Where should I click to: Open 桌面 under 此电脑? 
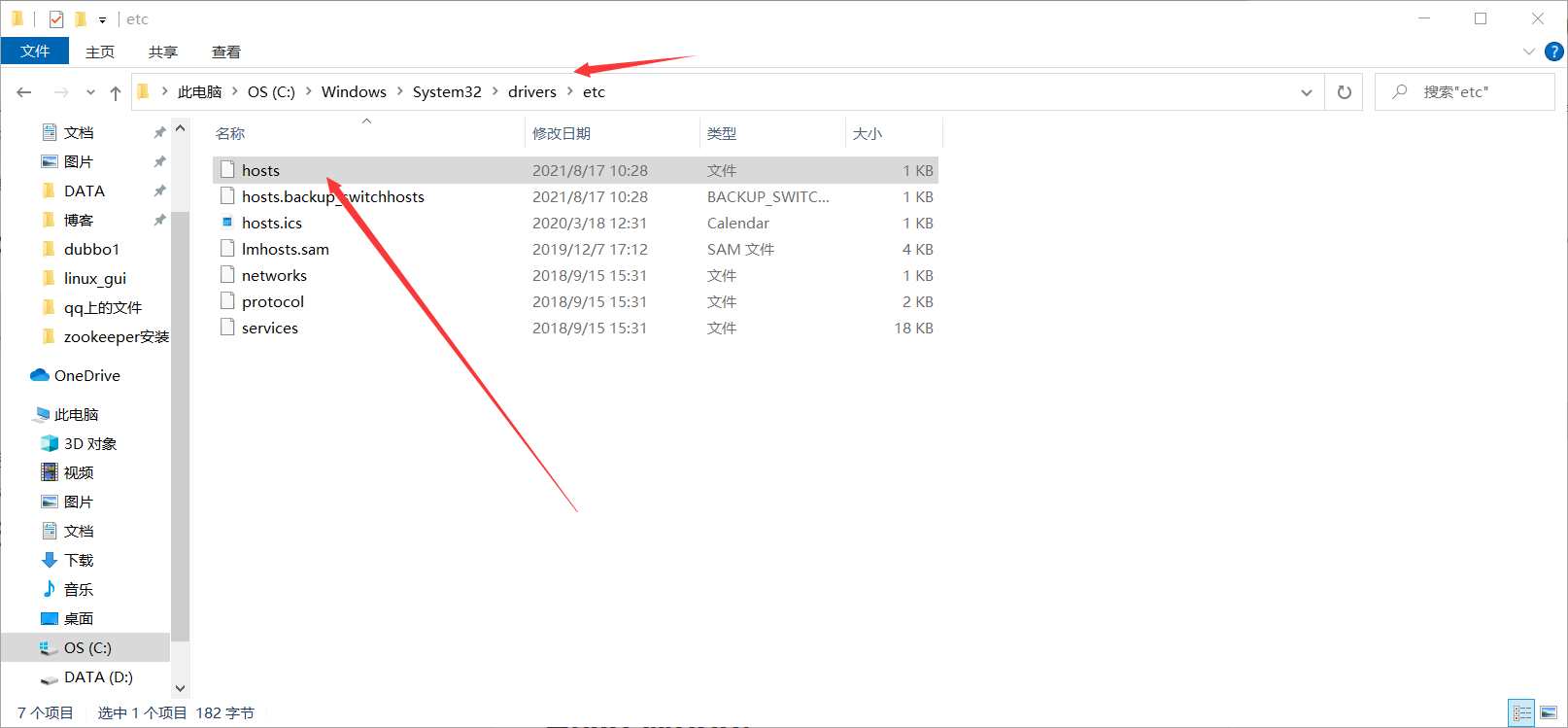click(79, 618)
